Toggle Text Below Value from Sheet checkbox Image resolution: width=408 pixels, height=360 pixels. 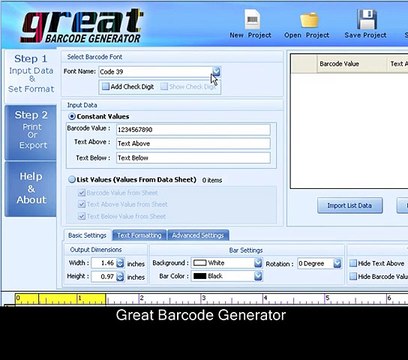[x=82, y=216]
